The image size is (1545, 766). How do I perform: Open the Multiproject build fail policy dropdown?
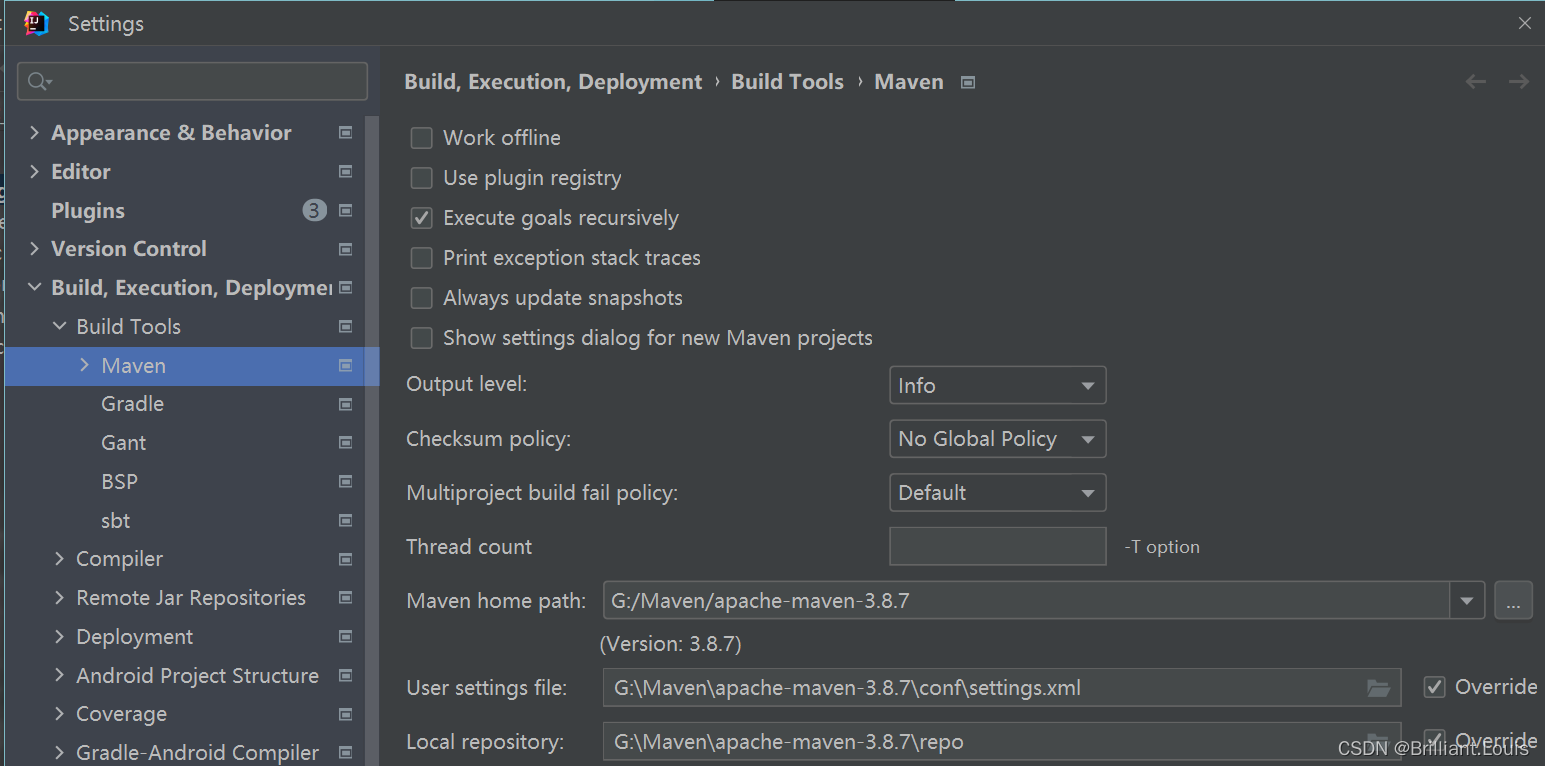(x=998, y=493)
